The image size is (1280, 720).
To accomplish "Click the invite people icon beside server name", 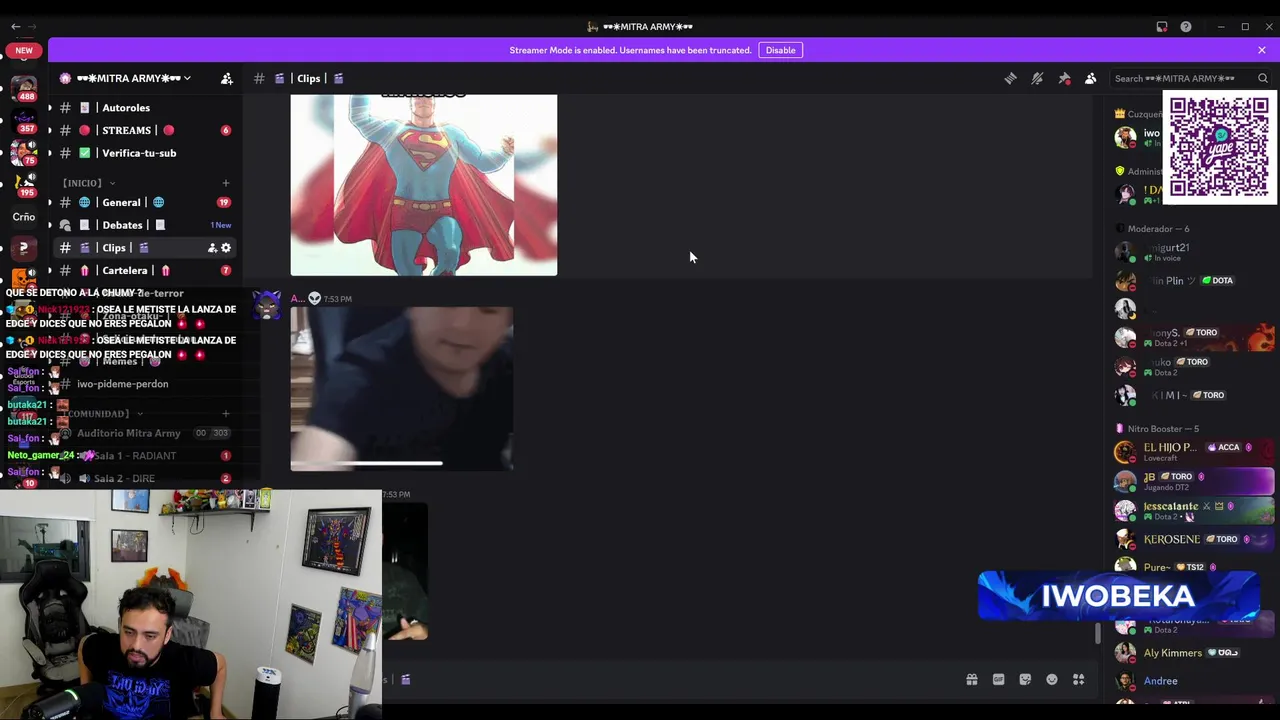I will point(227,78).
